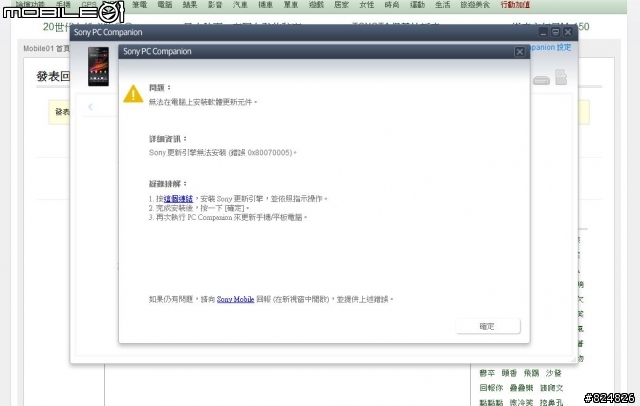640x406 pixels.
Task: Click the 疑難排解： heading text
Action: click(168, 184)
